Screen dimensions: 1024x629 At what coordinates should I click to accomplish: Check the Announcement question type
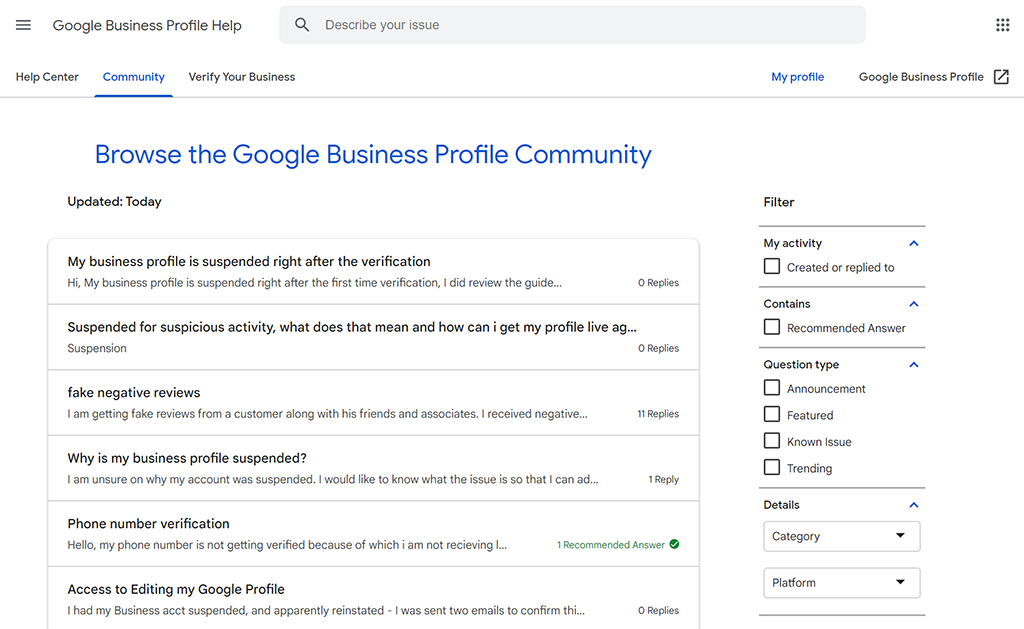(x=772, y=388)
